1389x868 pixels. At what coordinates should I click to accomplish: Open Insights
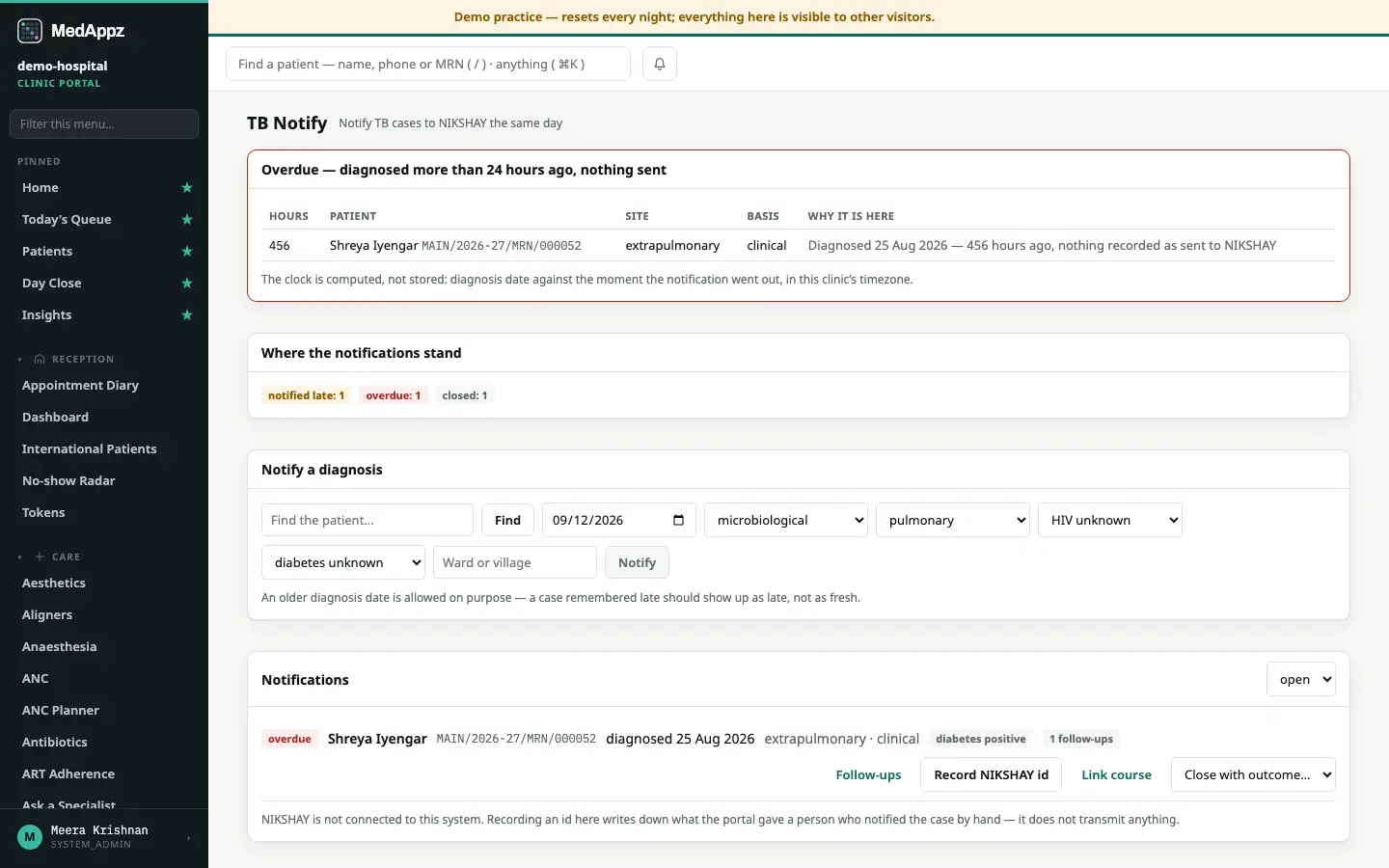pyautogui.click(x=47, y=315)
